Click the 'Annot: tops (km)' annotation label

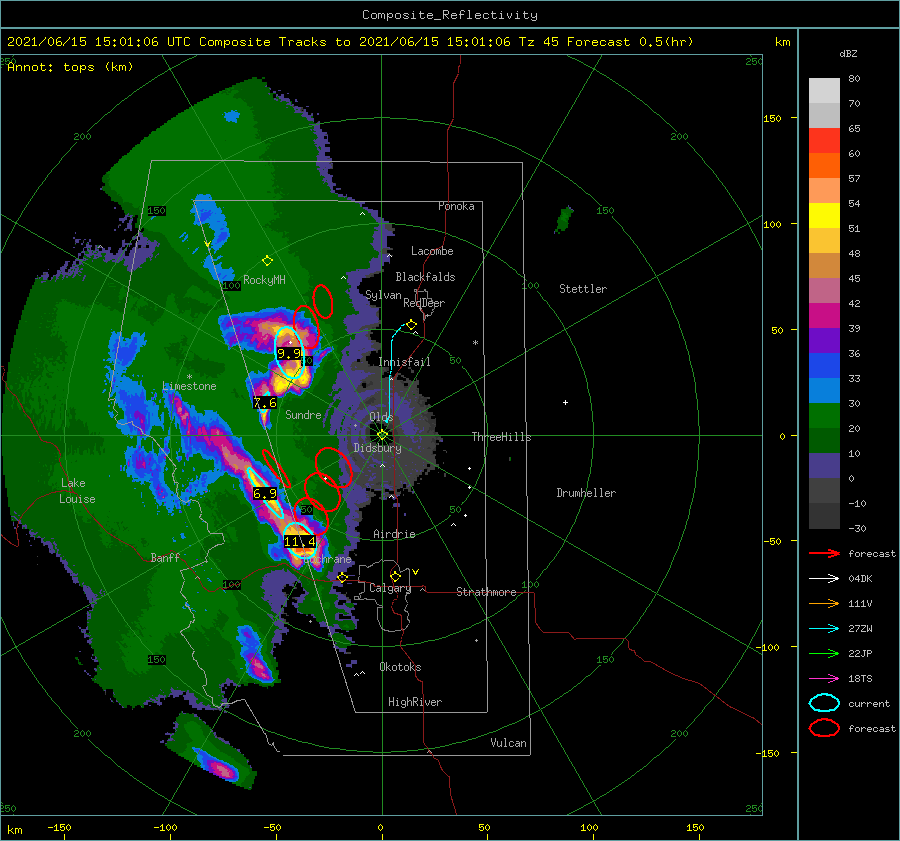click(x=70, y=67)
